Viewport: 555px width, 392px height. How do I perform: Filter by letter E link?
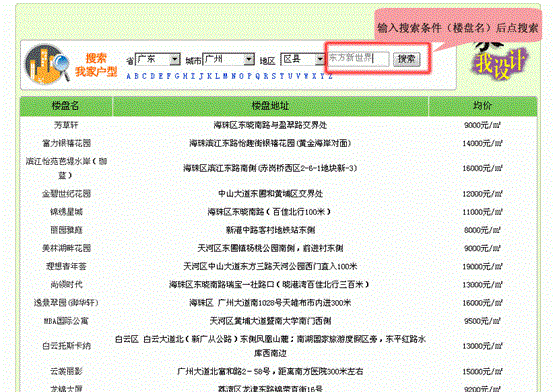pyautogui.click(x=161, y=76)
